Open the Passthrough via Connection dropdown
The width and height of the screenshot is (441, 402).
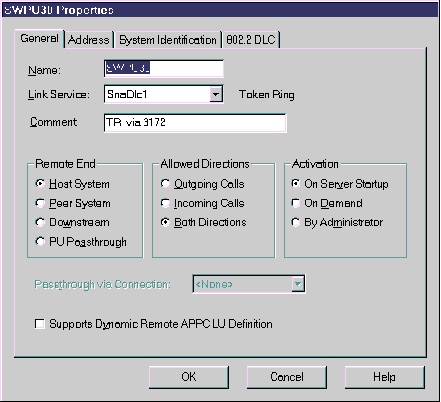tap(298, 284)
